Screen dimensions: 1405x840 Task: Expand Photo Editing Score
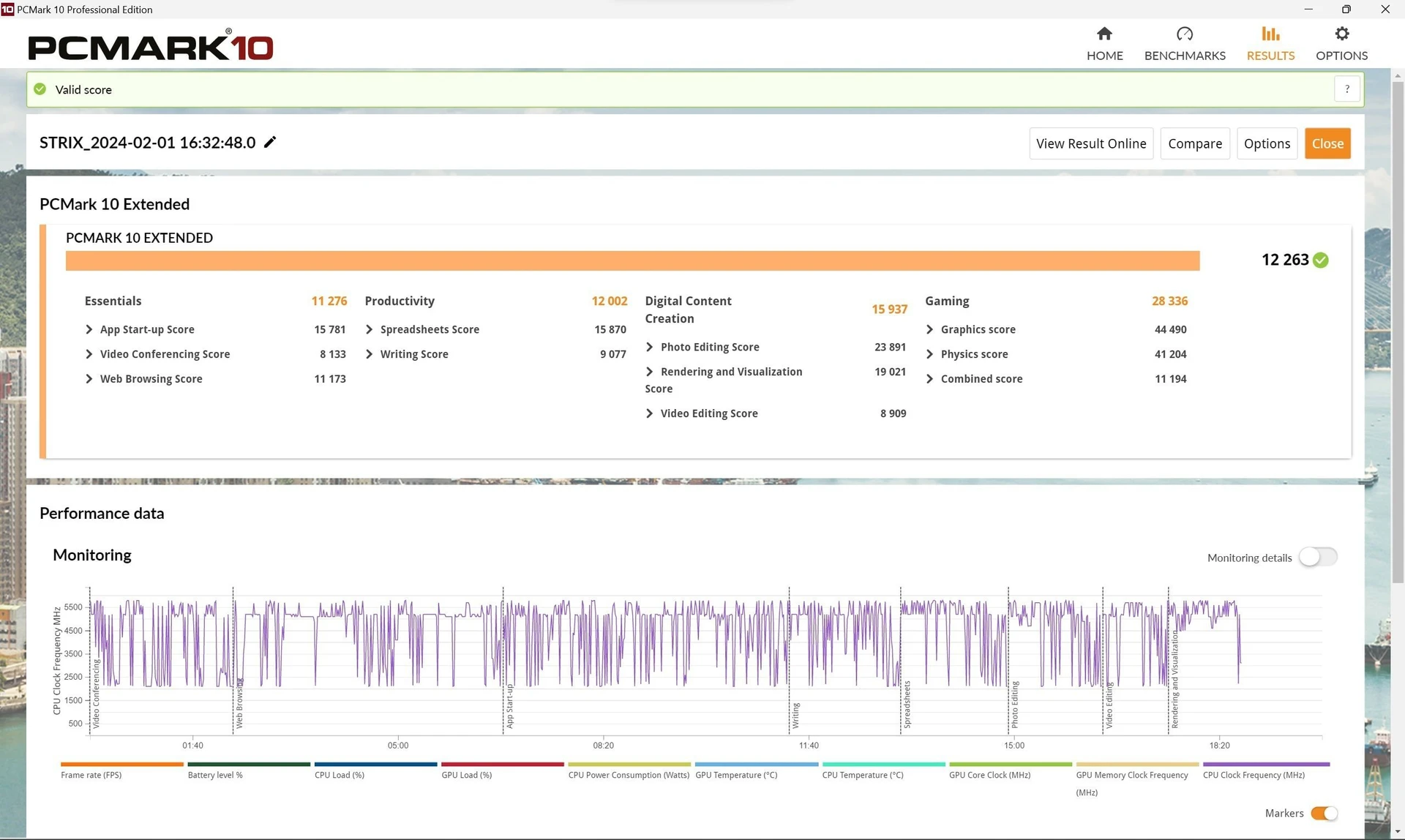[649, 347]
